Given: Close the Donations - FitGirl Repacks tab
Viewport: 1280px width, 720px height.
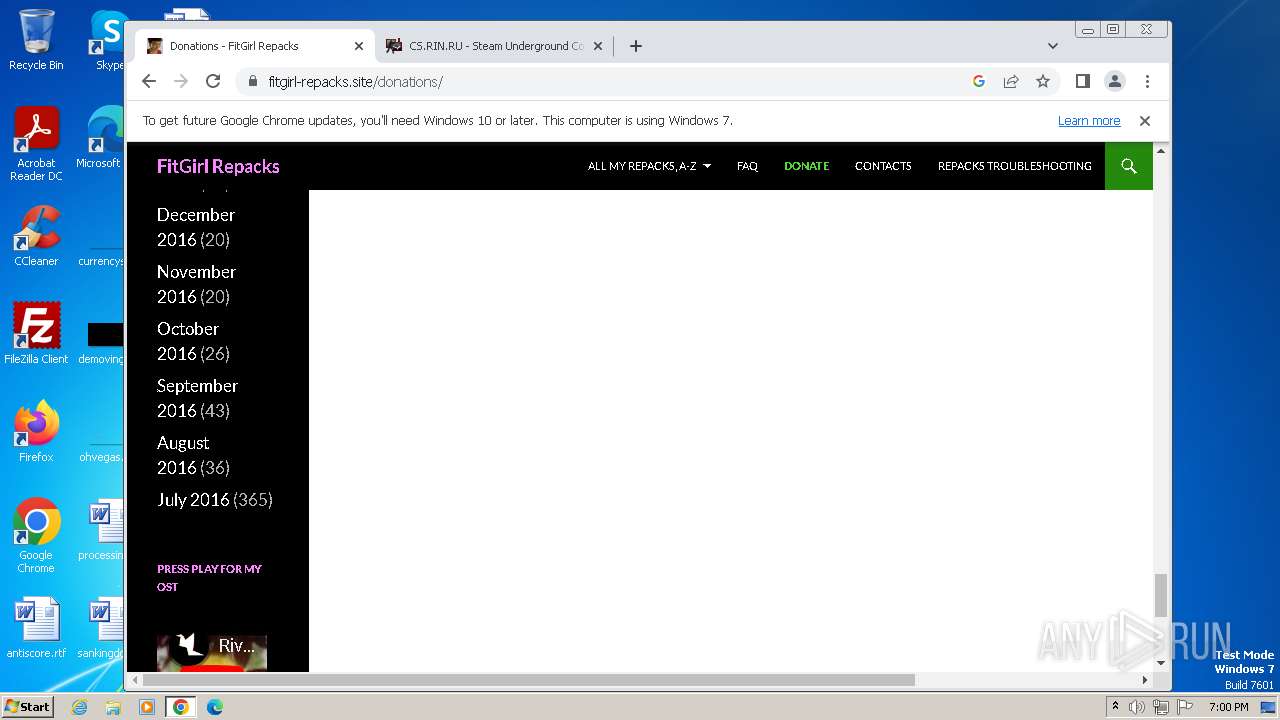Looking at the screenshot, I should [359, 46].
